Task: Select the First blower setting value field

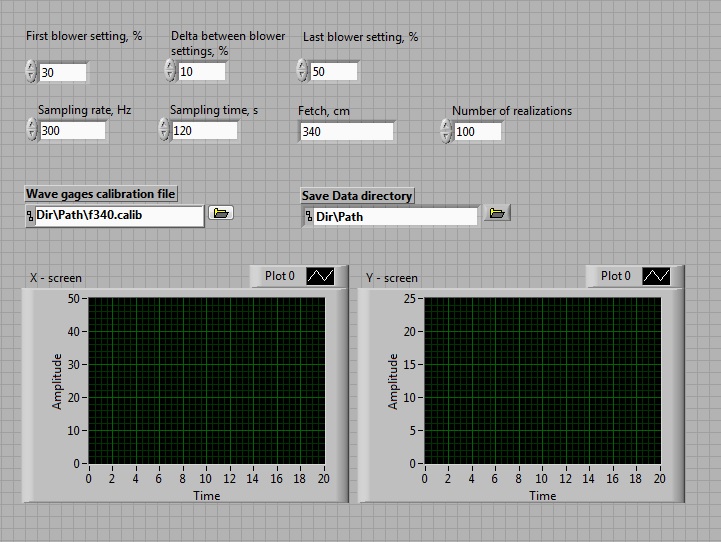Action: 63,72
